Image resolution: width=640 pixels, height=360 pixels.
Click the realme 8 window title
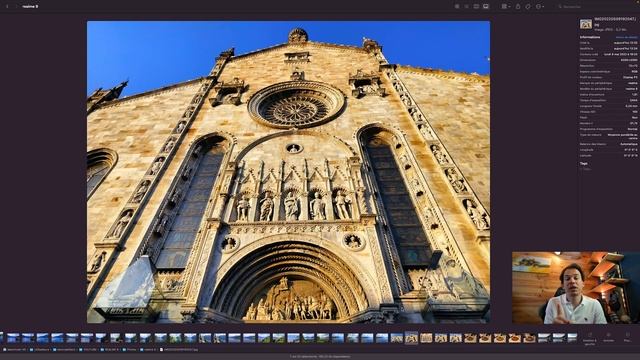coord(30,7)
